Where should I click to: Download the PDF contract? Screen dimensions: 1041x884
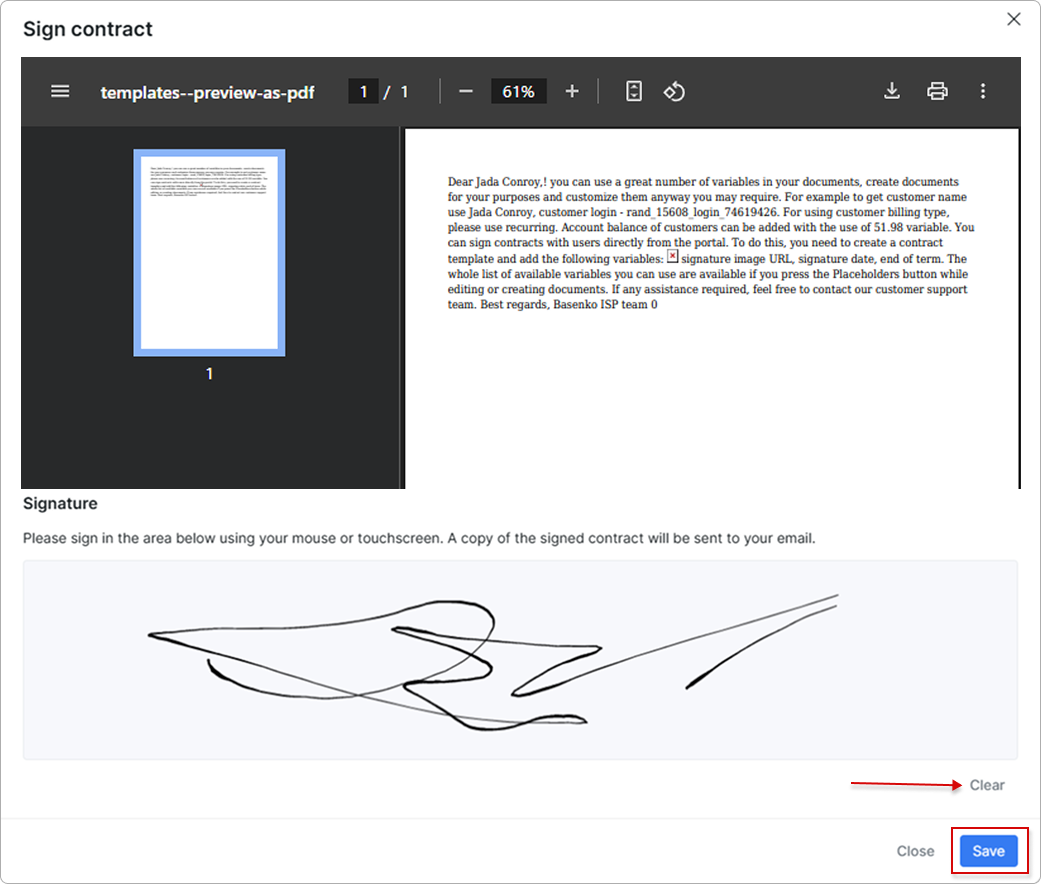pyautogui.click(x=892, y=92)
